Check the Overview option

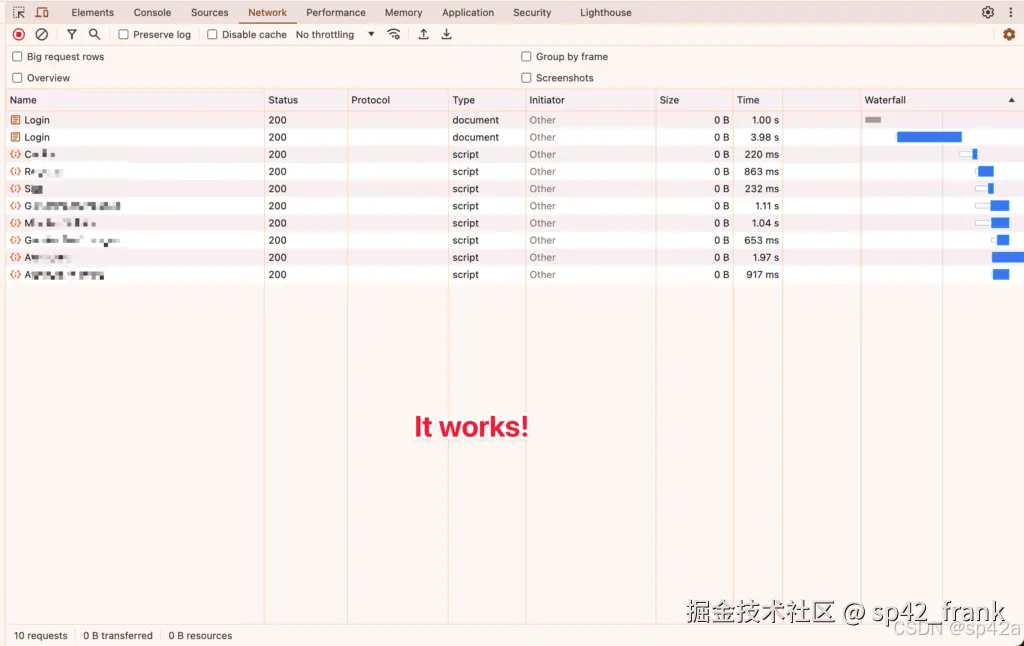17,78
